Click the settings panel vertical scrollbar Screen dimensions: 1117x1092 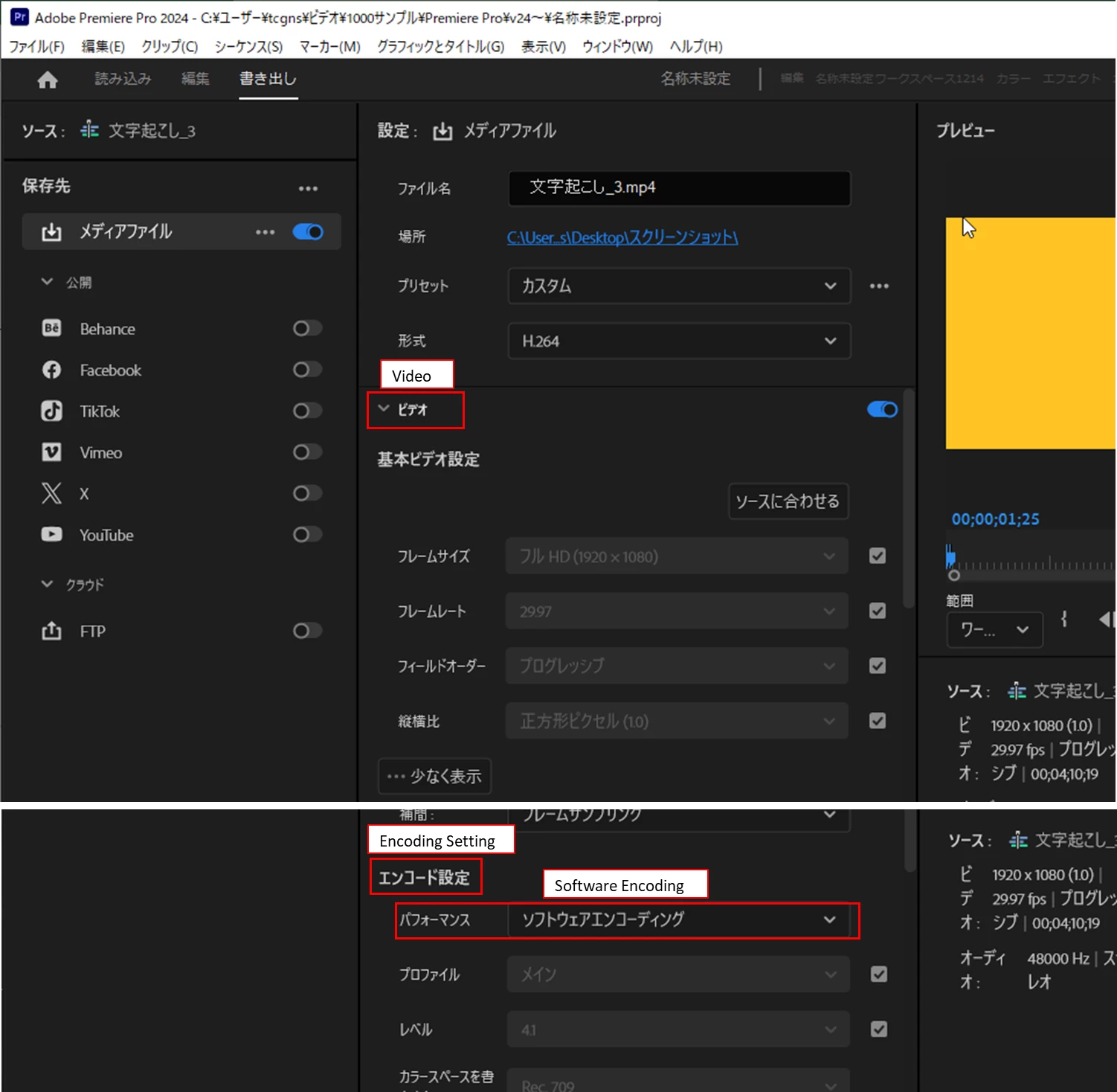908,498
